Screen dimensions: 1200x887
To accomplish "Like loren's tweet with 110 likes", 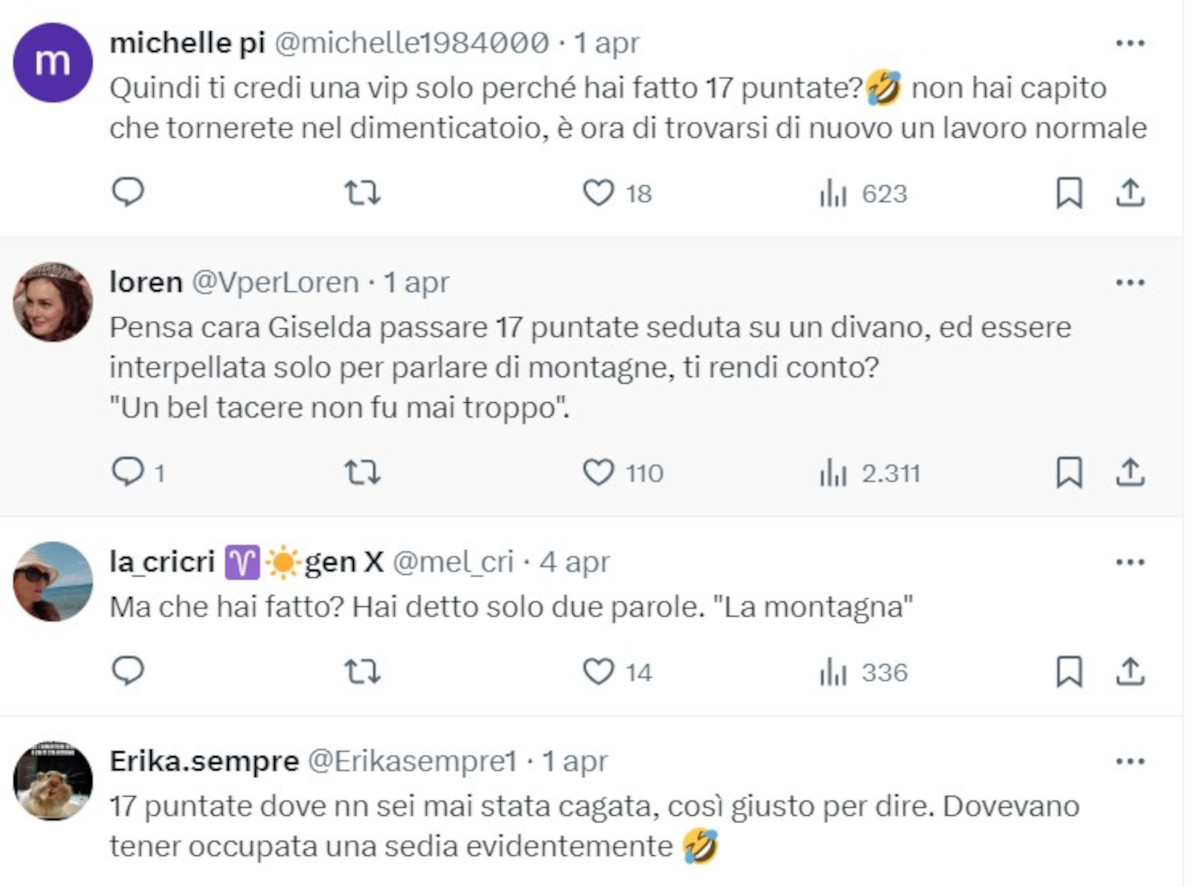I will (x=598, y=472).
